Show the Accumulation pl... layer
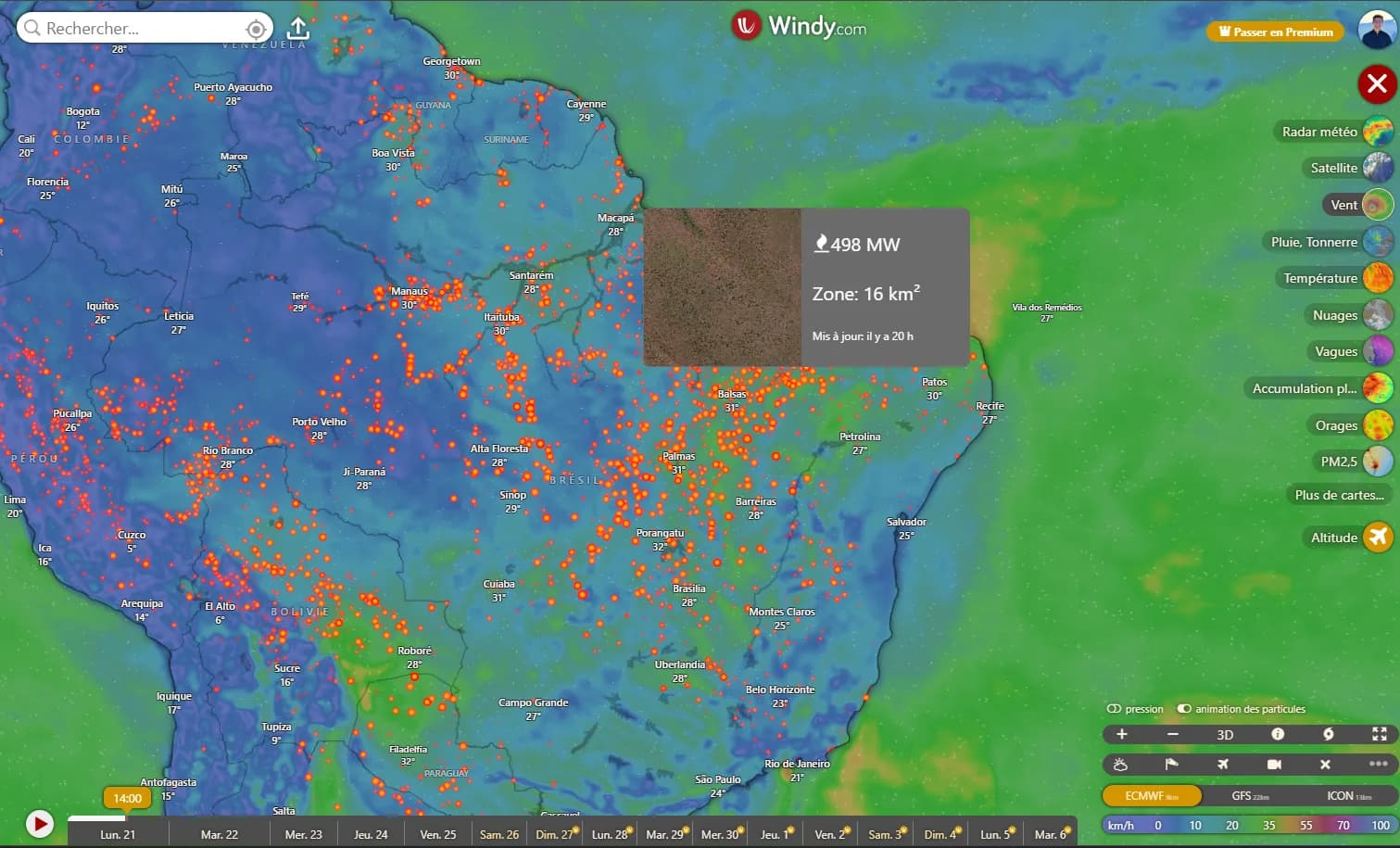Image resolution: width=1400 pixels, height=848 pixels. (1318, 388)
